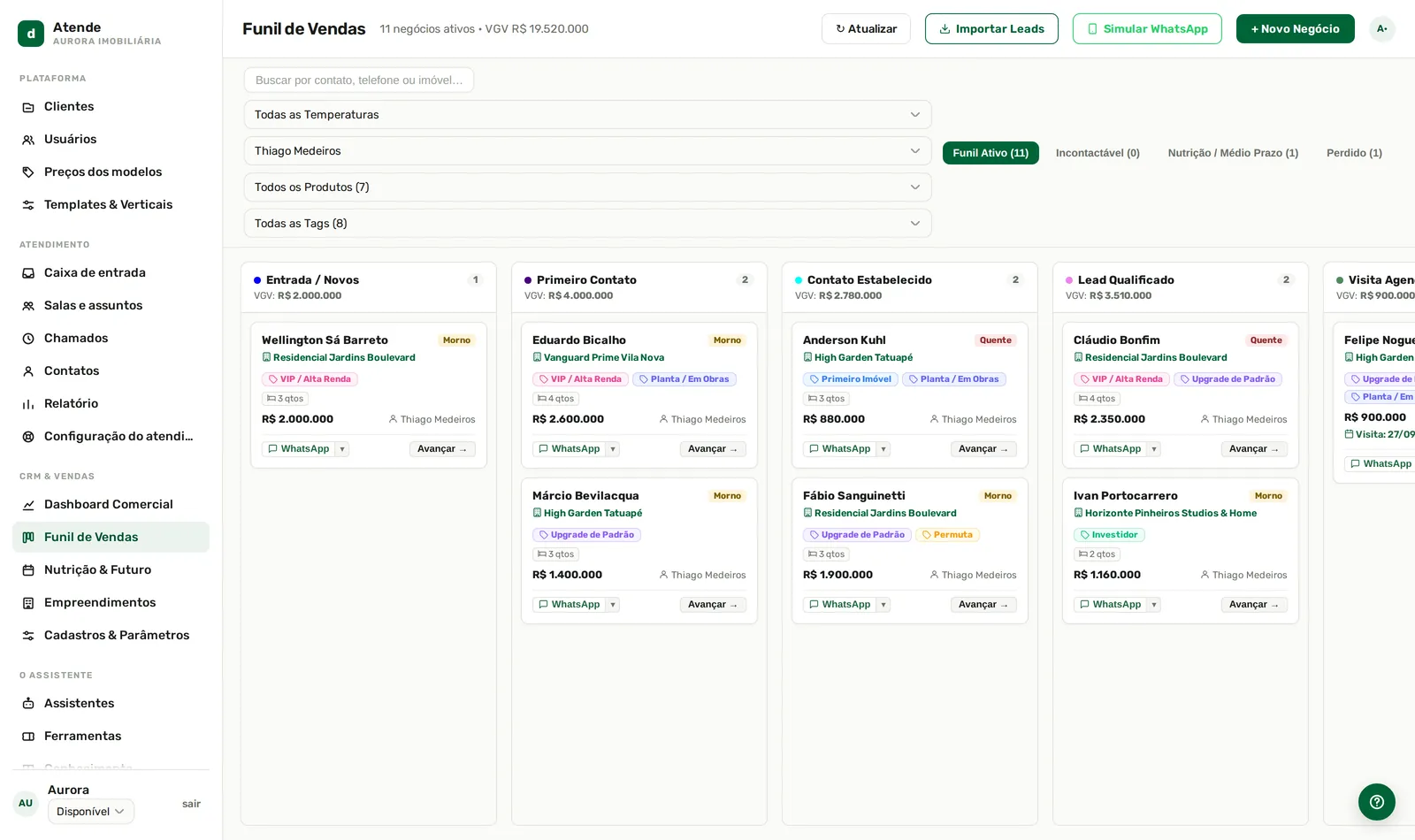Create a new deal with Novo Negócio
1415x840 pixels.
click(1295, 28)
